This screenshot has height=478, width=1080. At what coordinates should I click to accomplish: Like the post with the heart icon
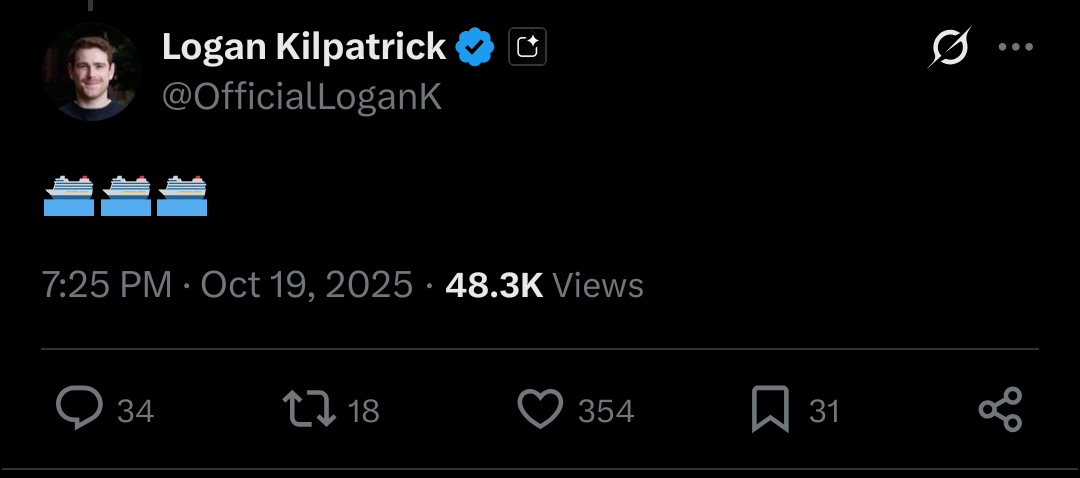click(x=540, y=410)
